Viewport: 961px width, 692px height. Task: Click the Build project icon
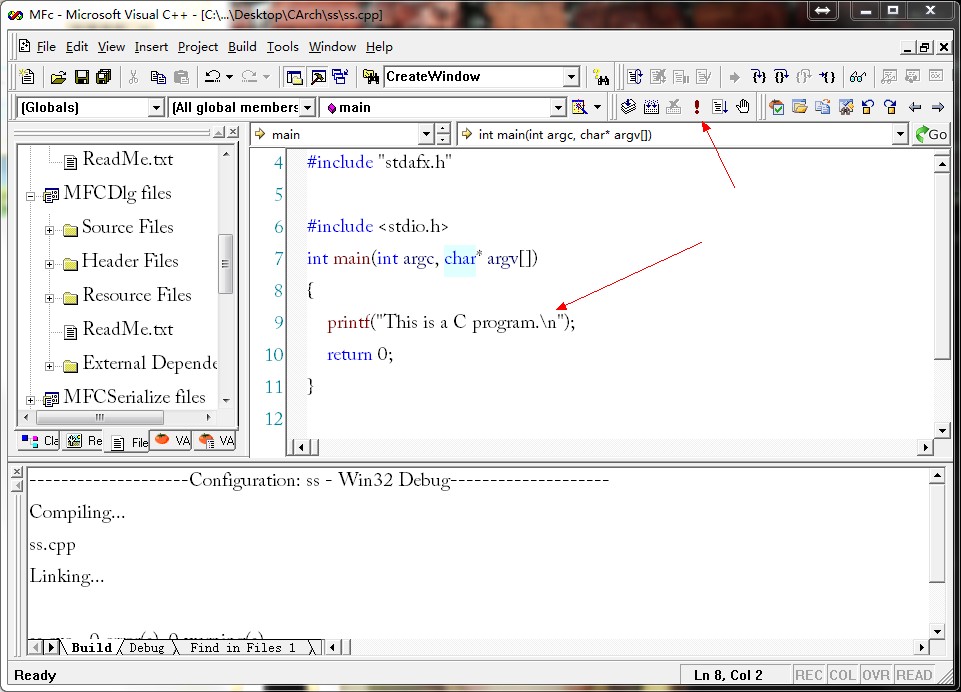(651, 107)
